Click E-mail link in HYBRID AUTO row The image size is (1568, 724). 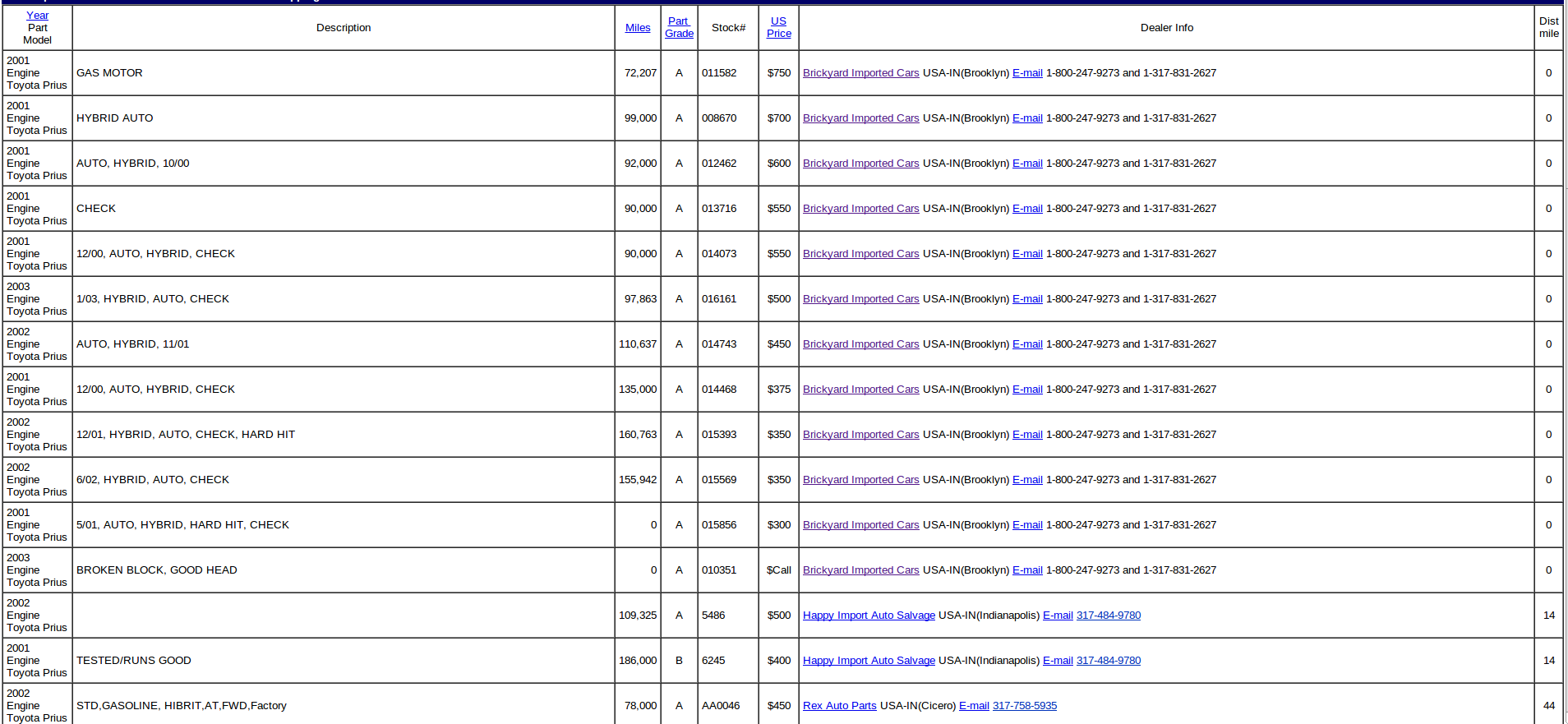pyautogui.click(x=1027, y=118)
